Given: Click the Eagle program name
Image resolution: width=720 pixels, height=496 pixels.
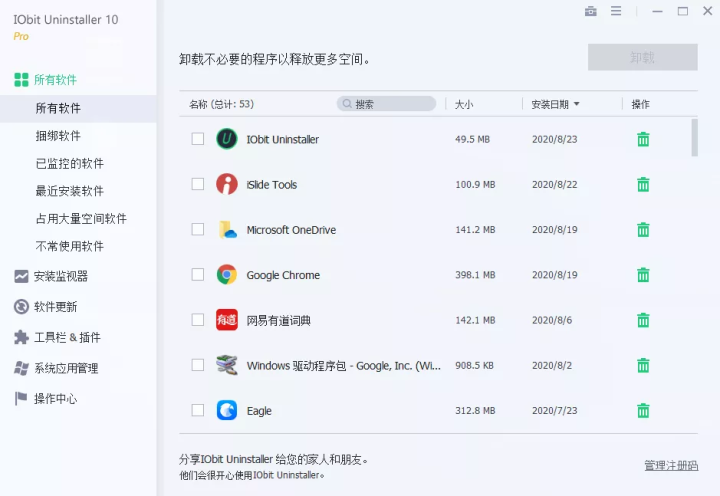Looking at the screenshot, I should (x=259, y=411).
